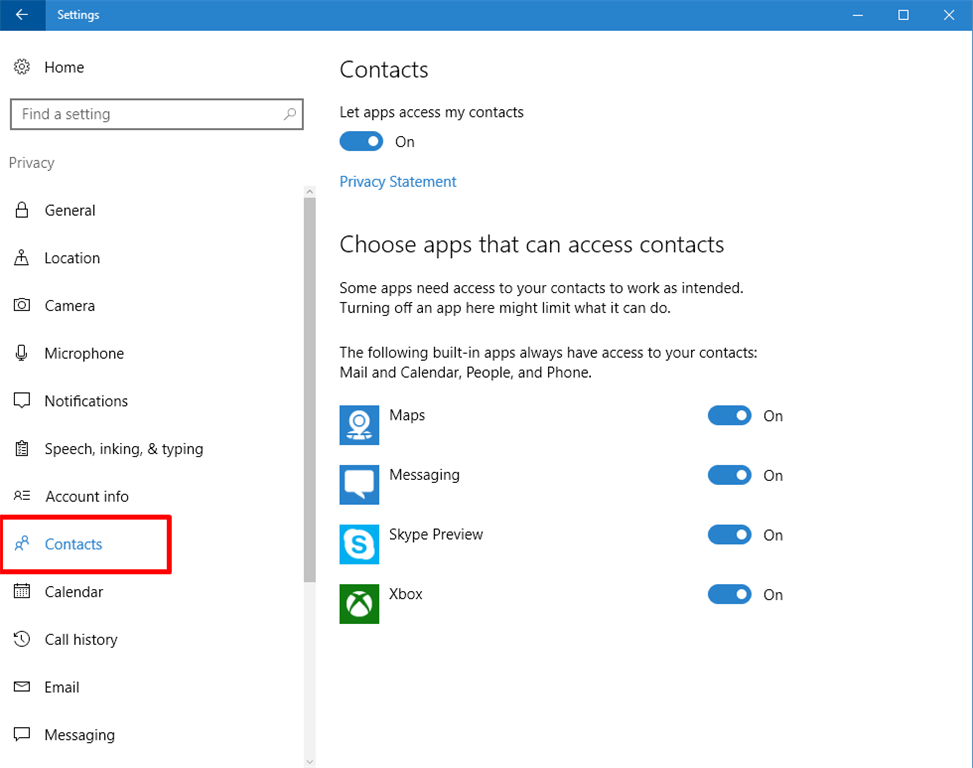Image resolution: width=973 pixels, height=768 pixels.
Task: Go to Call history settings
Action: pos(81,640)
